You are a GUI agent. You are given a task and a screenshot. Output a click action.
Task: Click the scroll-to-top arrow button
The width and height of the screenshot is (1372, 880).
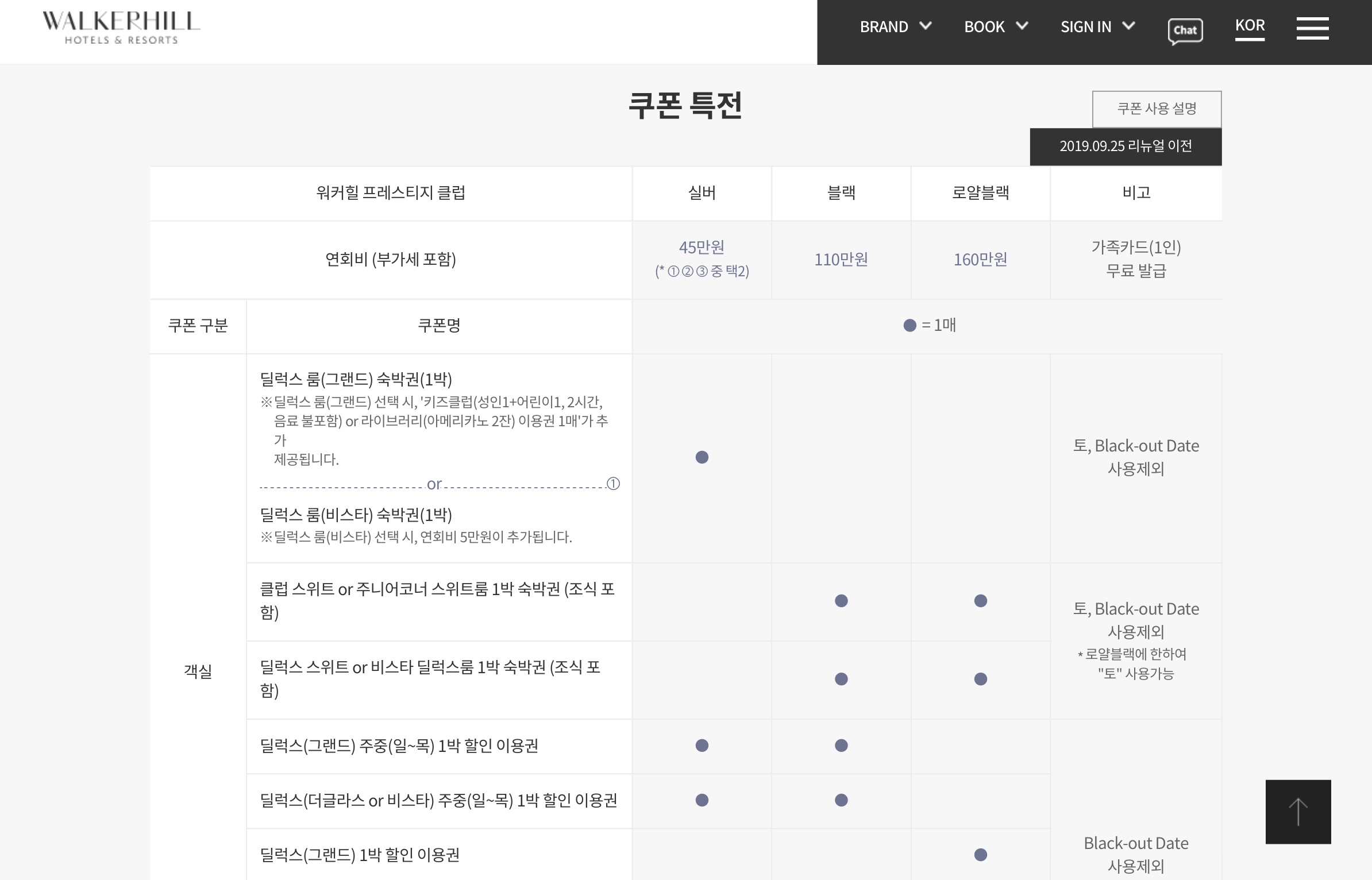(1298, 811)
